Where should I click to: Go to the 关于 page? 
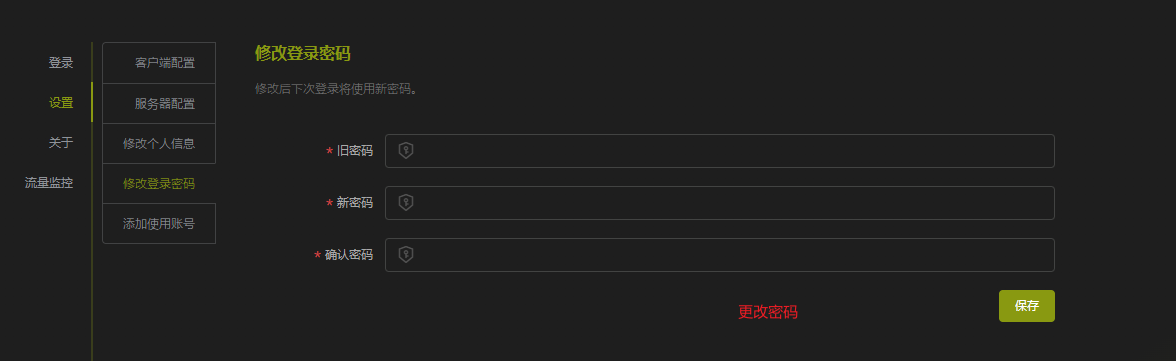[x=61, y=143]
